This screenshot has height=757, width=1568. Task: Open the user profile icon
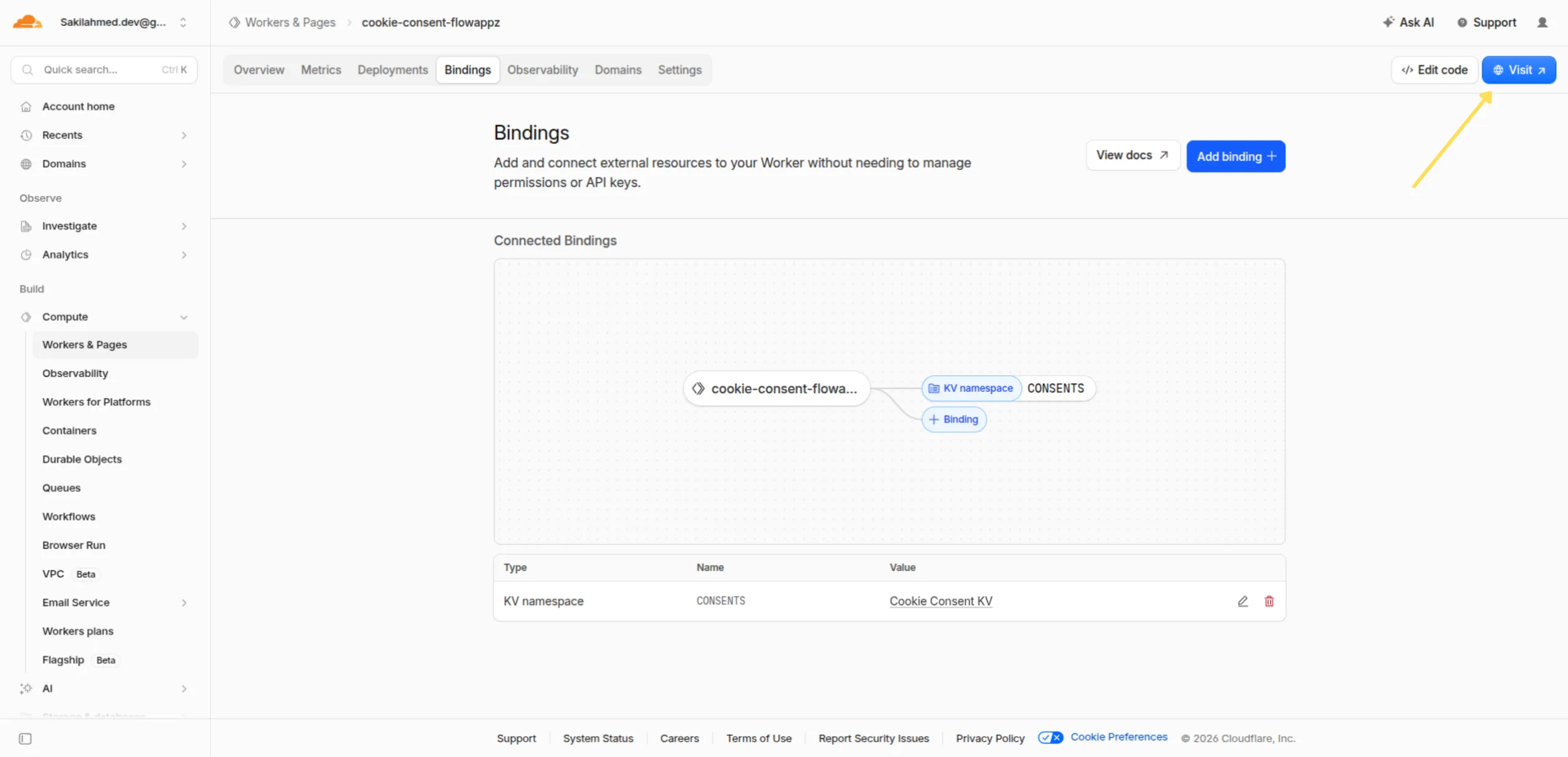pos(1542,23)
